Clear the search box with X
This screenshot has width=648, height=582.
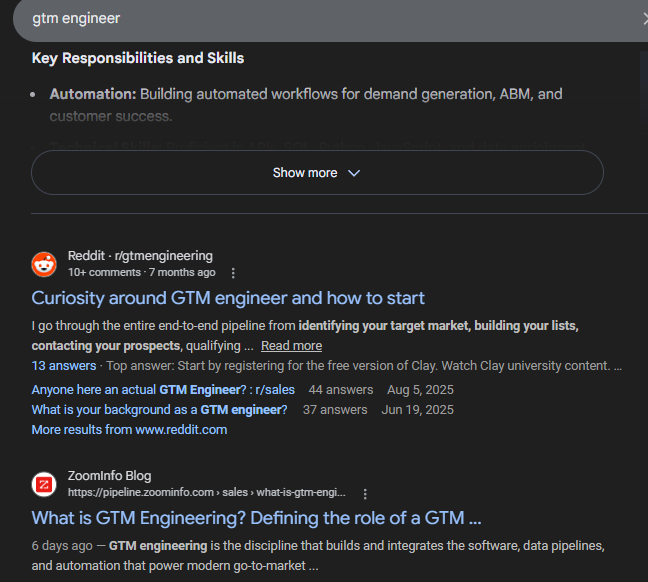tap(645, 18)
